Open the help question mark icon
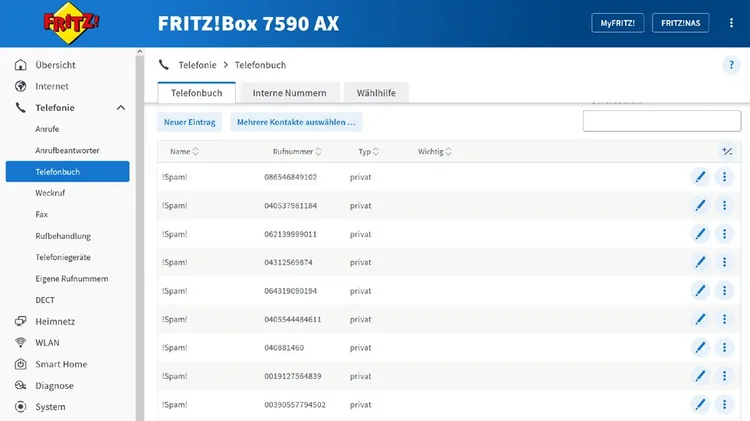This screenshot has width=750, height=421. click(x=730, y=65)
